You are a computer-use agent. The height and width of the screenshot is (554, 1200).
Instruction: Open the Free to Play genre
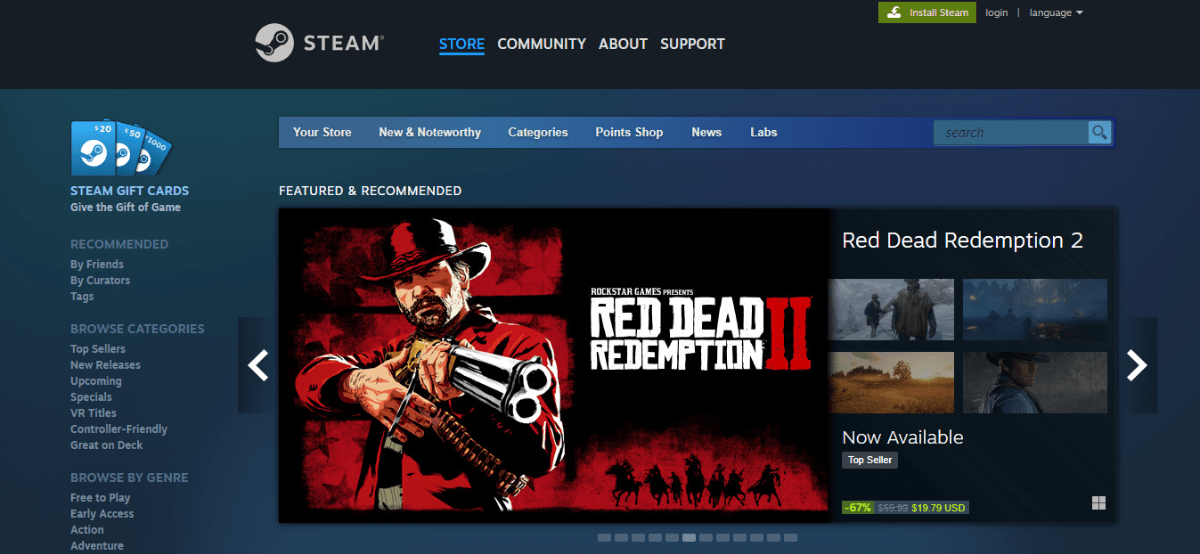(x=100, y=498)
